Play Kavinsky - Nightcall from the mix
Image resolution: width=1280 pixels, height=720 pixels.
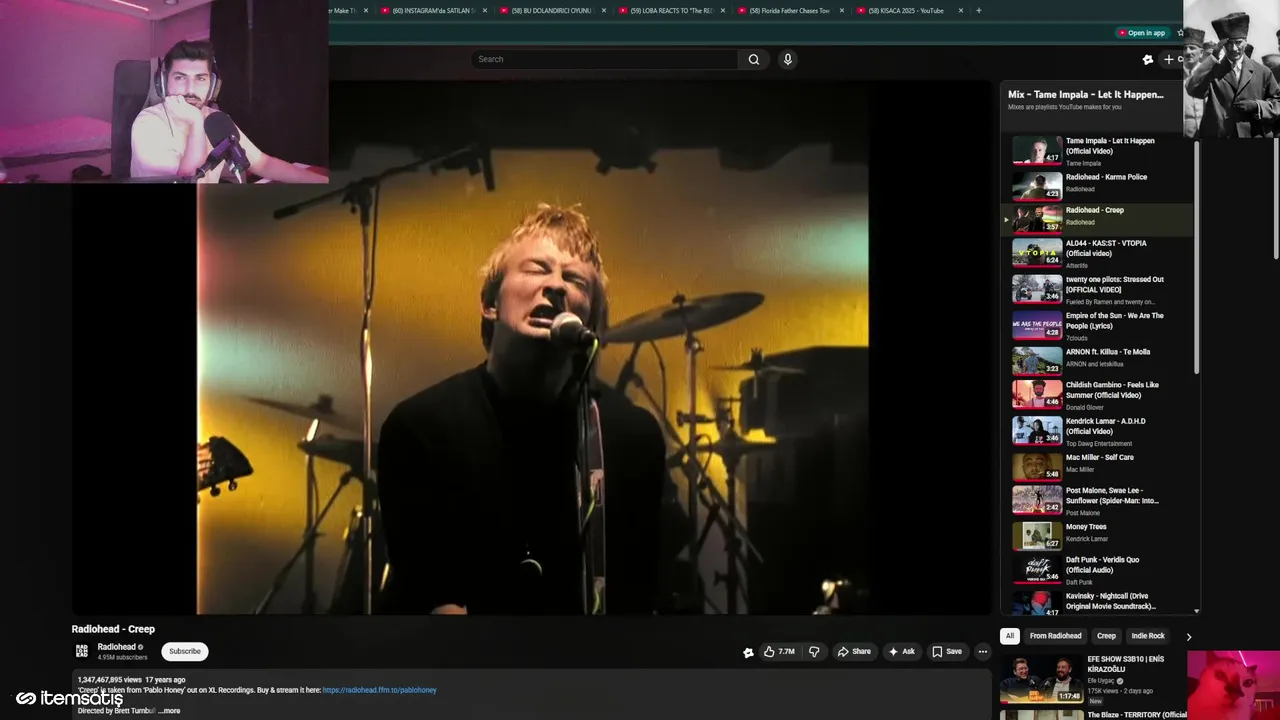pyautogui.click(x=1098, y=603)
